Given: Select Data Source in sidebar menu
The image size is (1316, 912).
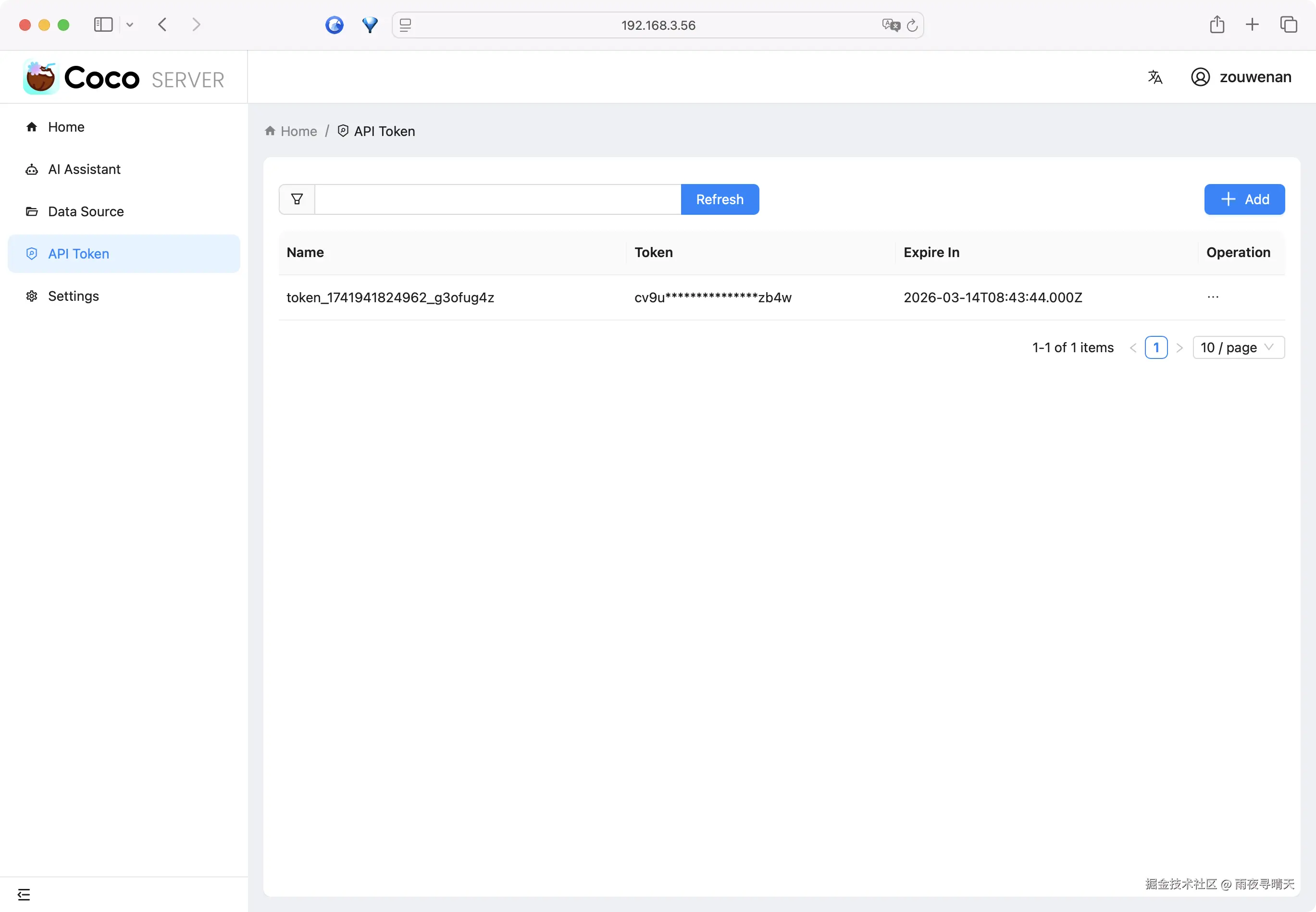Looking at the screenshot, I should click(x=86, y=211).
